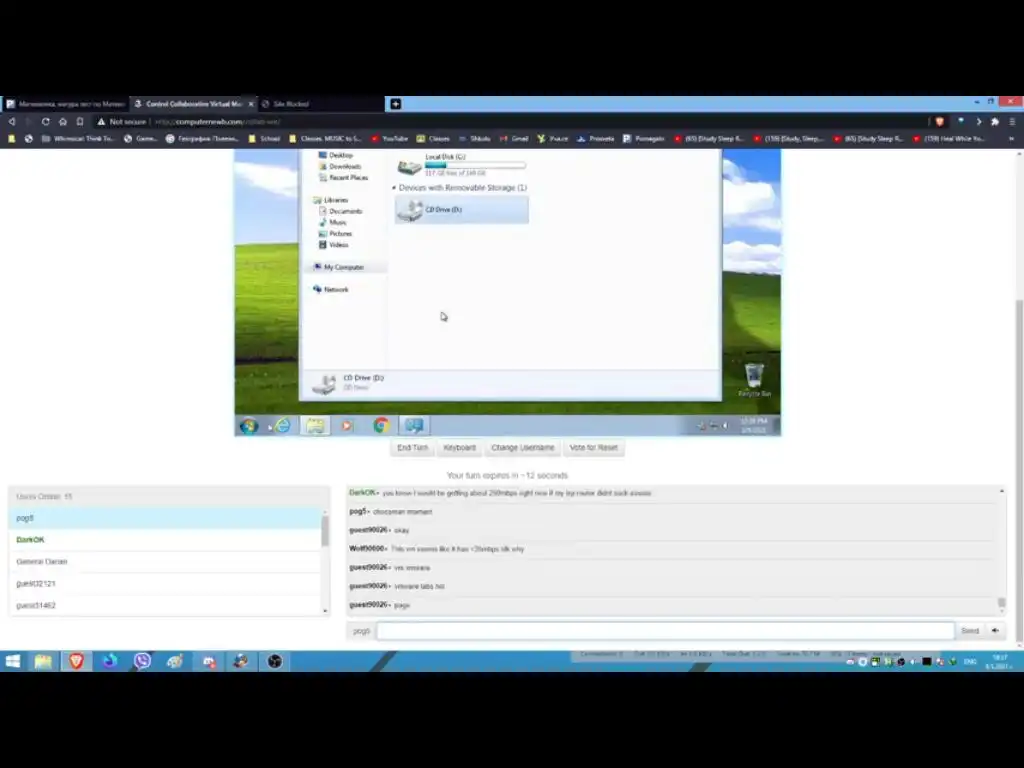Click the Brave icon on host taskbar
The width and height of the screenshot is (1024, 768).
pos(76,661)
